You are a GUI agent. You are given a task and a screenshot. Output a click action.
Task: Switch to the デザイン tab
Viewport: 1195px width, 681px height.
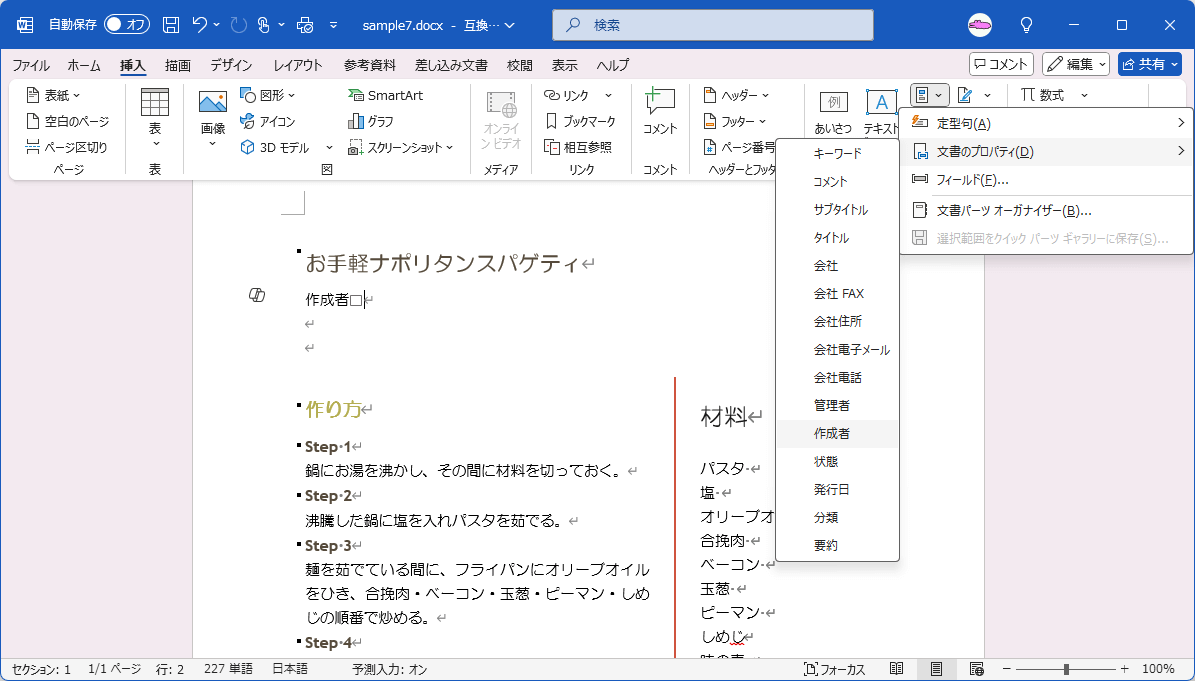(231, 66)
